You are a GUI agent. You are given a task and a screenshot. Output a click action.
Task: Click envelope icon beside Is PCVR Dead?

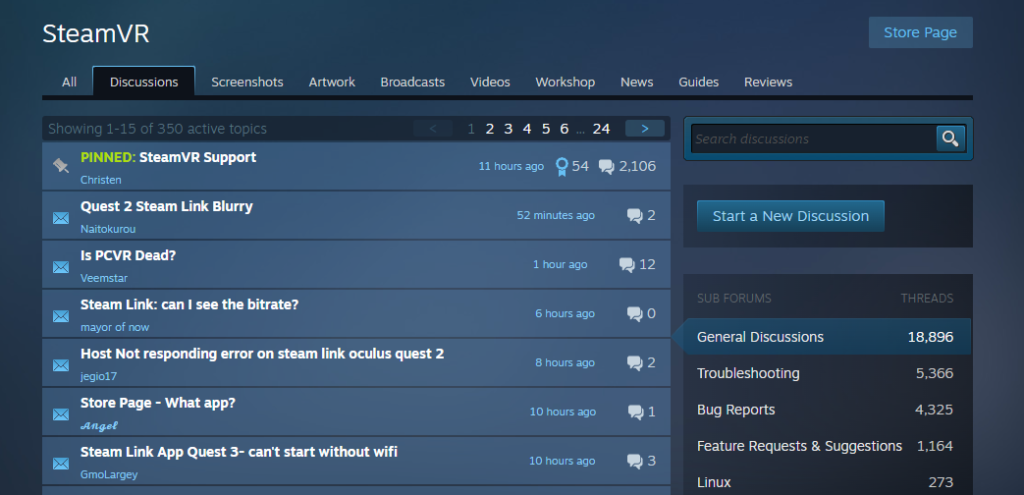[61, 265]
